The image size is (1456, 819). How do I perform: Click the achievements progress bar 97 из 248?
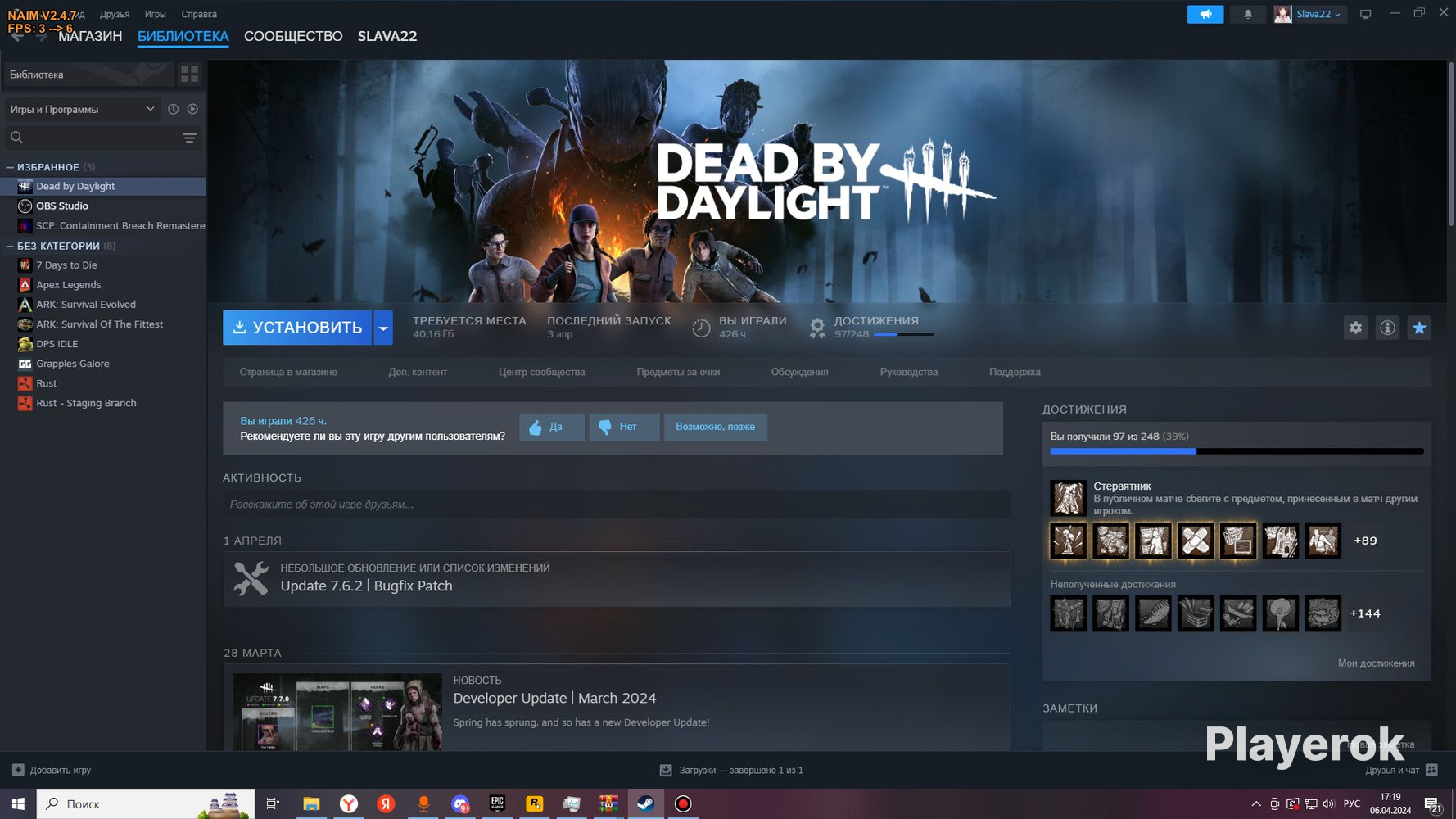[1237, 451]
